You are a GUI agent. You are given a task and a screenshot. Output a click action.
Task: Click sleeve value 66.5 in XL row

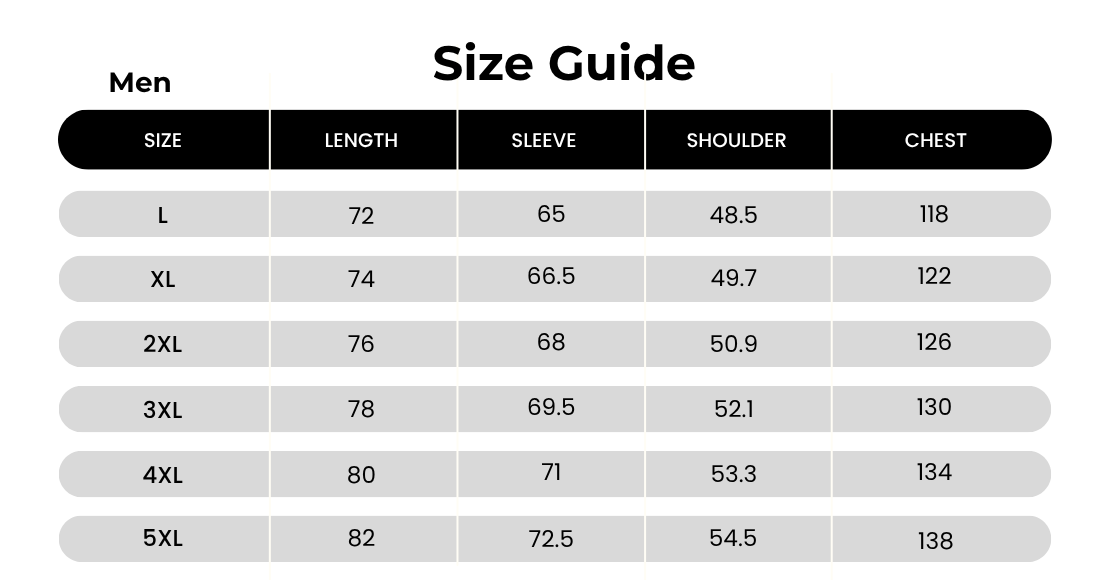(551, 276)
